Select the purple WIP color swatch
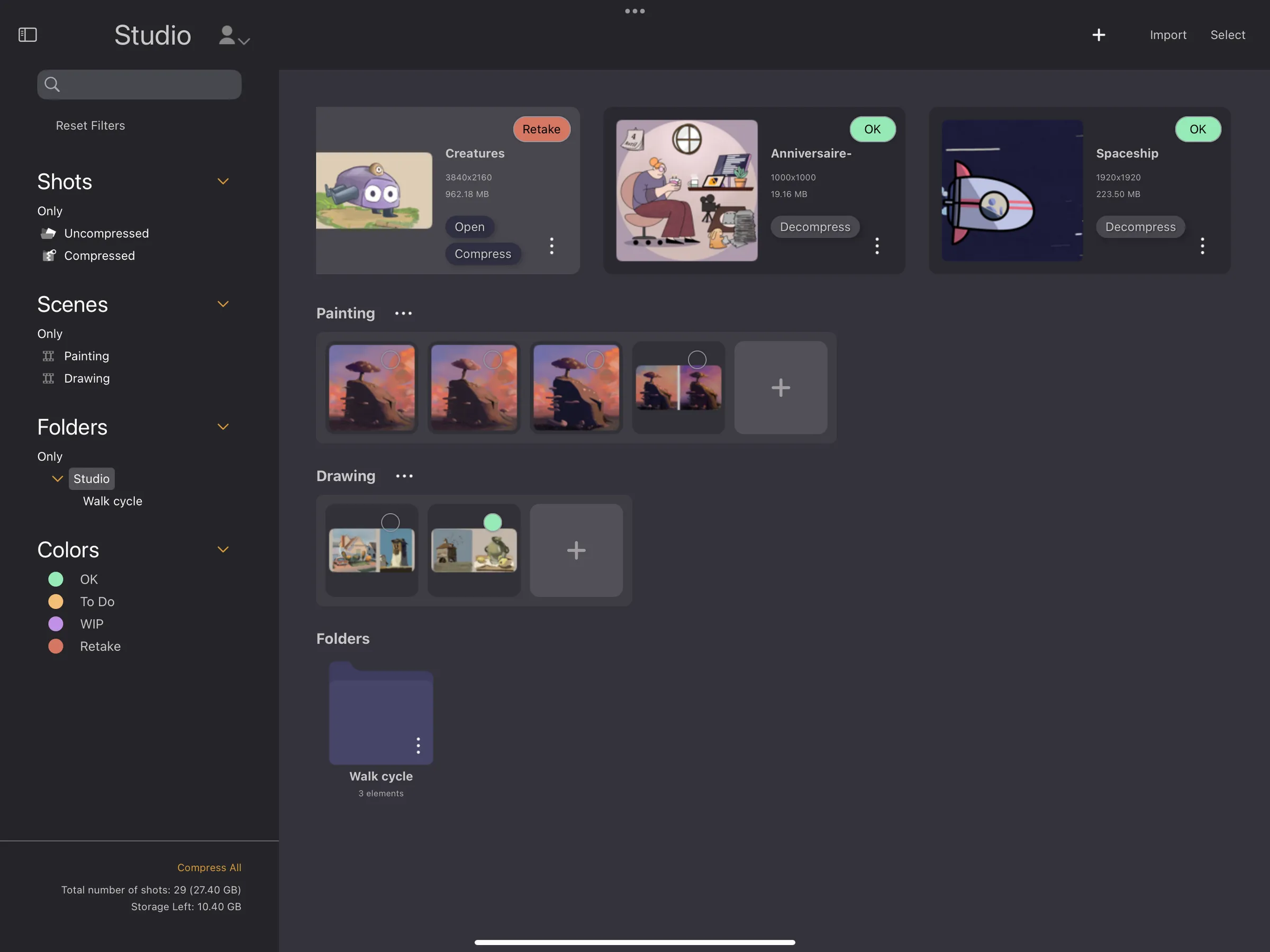The height and width of the screenshot is (952, 1270). (x=56, y=623)
